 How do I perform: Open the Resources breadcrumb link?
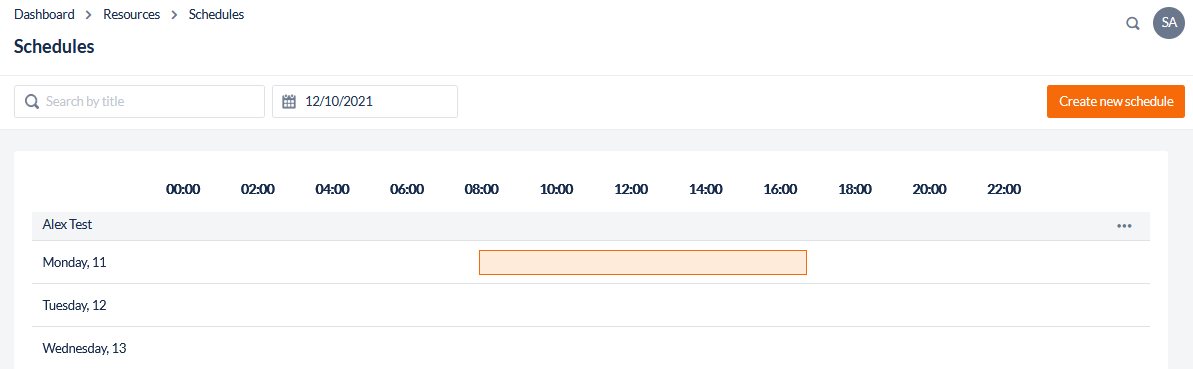[132, 14]
